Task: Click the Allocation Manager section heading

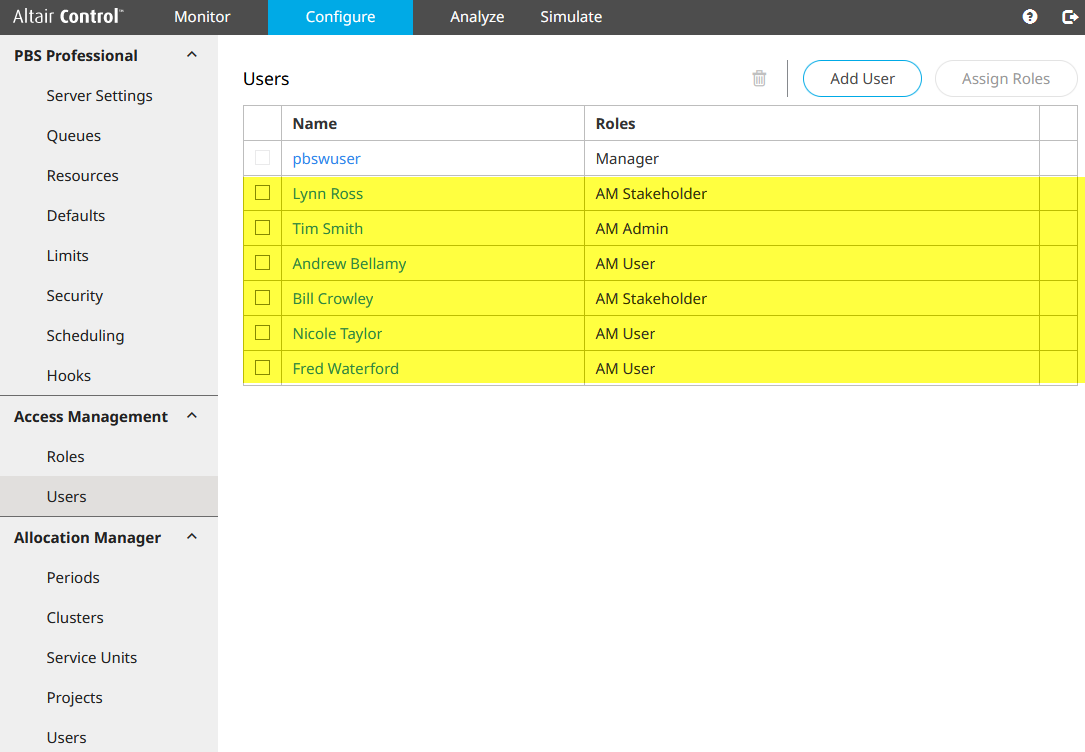Action: point(87,538)
